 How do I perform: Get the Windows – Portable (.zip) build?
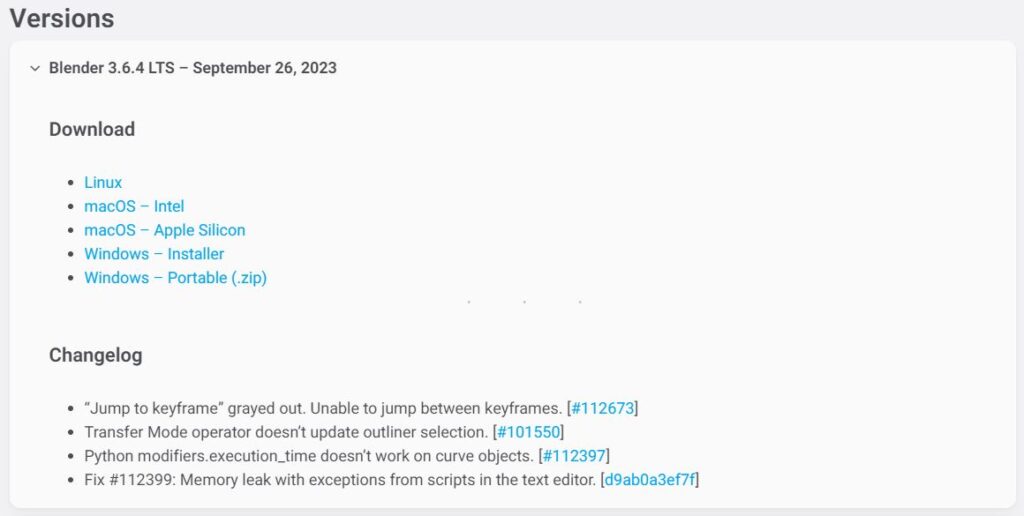(x=175, y=278)
